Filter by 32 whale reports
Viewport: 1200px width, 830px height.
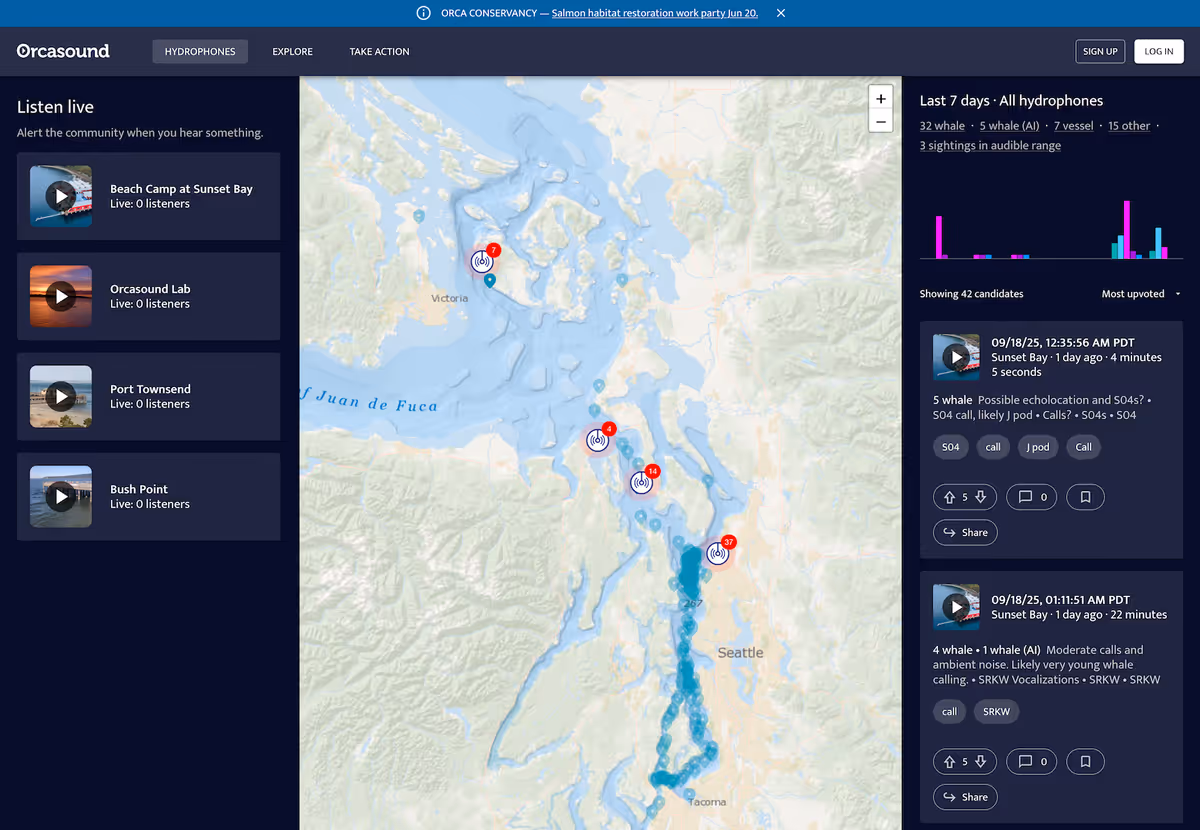[x=942, y=126]
